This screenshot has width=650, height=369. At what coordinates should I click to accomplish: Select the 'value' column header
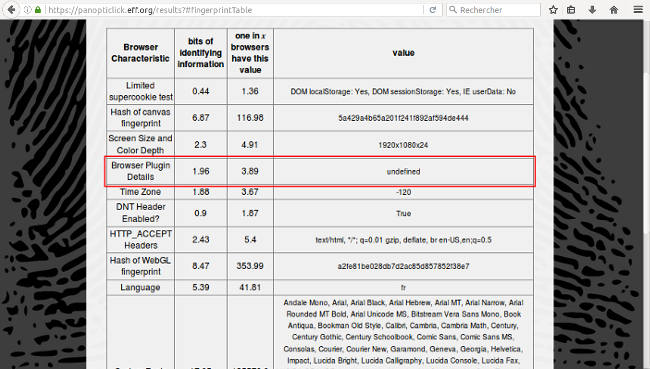403,53
